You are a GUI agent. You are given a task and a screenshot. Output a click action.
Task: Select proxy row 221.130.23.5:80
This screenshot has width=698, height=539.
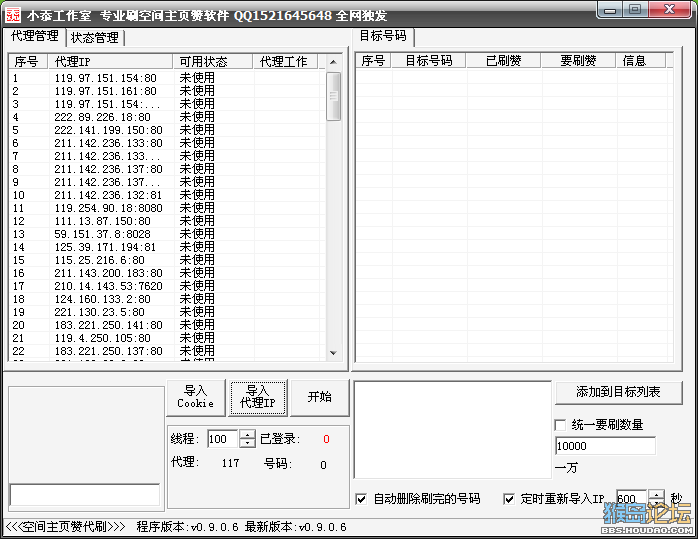pyautogui.click(x=167, y=312)
